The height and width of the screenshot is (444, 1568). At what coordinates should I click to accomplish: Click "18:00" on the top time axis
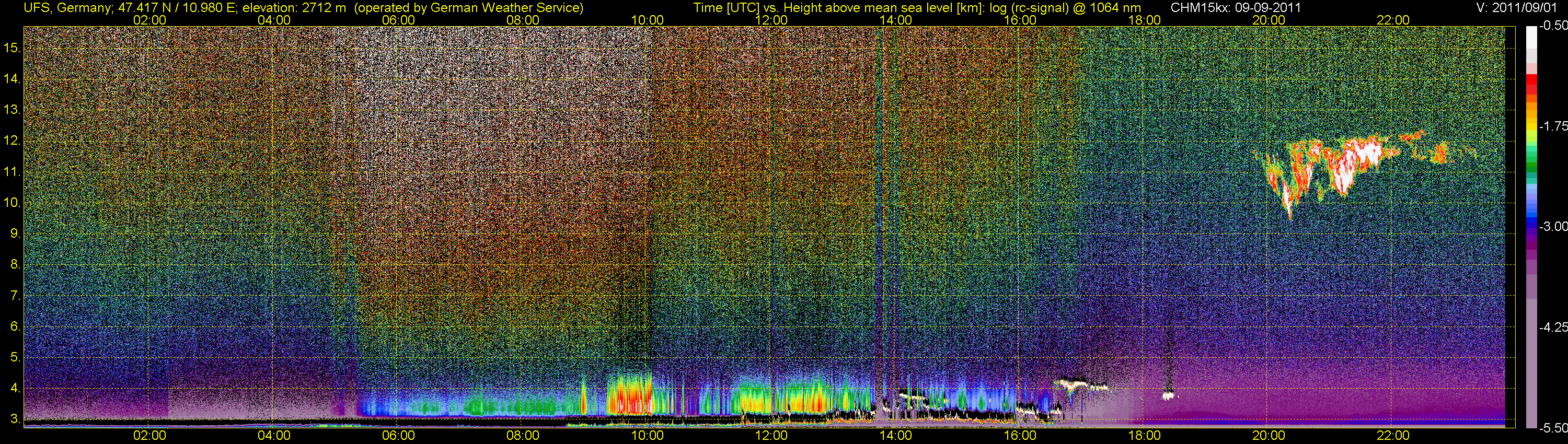point(1144,20)
